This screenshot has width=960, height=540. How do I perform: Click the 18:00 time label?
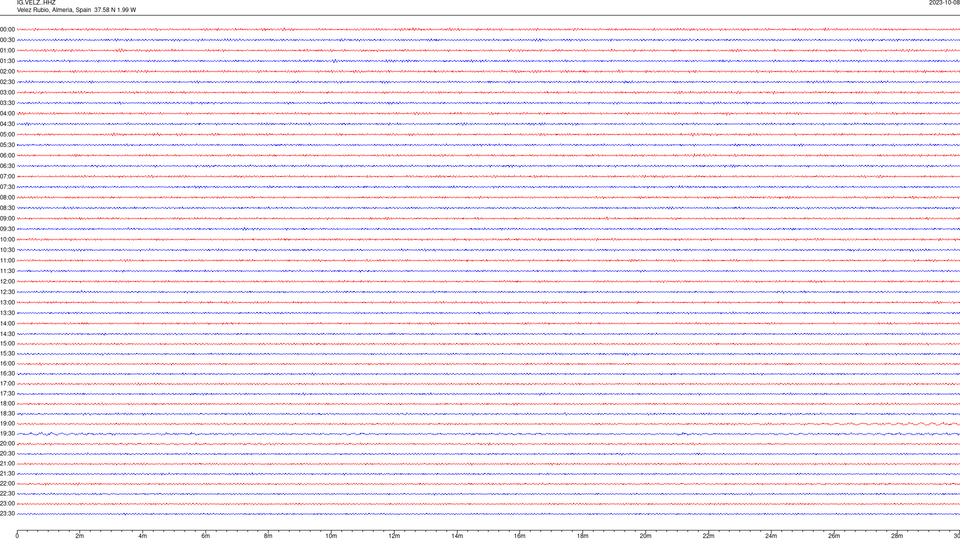click(x=7, y=403)
